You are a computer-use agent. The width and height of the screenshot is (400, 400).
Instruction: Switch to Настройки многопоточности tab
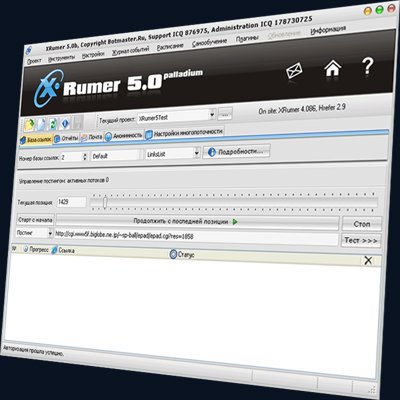point(184,133)
